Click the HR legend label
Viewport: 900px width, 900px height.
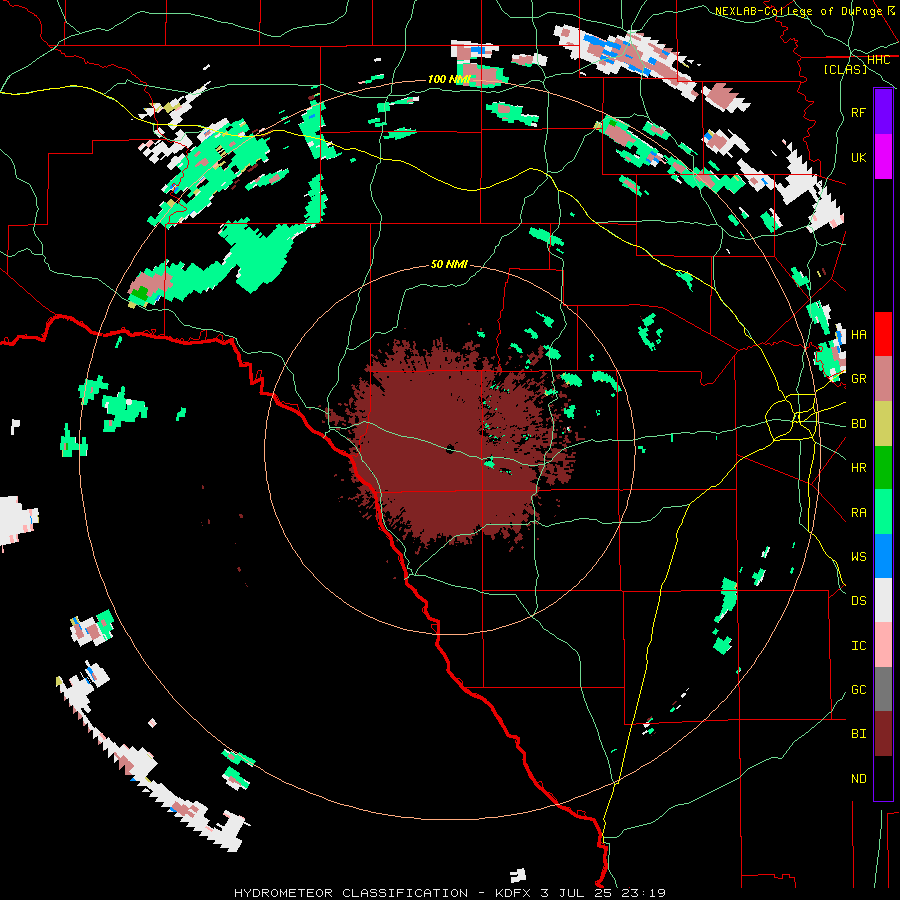(x=859, y=468)
